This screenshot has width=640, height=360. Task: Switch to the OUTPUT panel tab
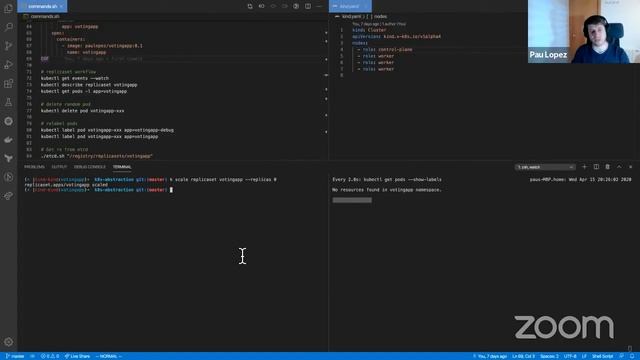(x=59, y=167)
